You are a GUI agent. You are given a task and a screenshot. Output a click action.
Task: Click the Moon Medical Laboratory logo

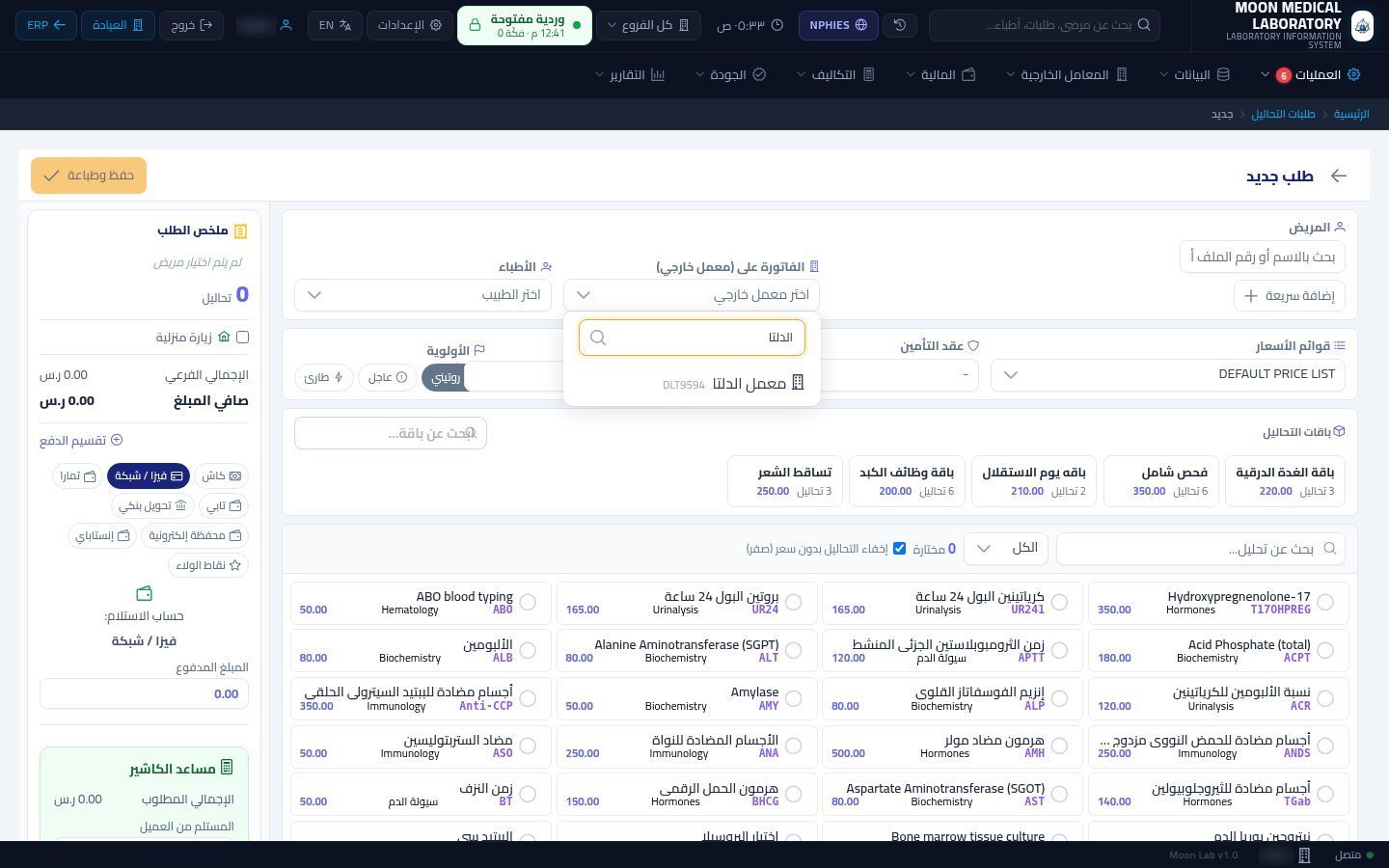click(1362, 25)
